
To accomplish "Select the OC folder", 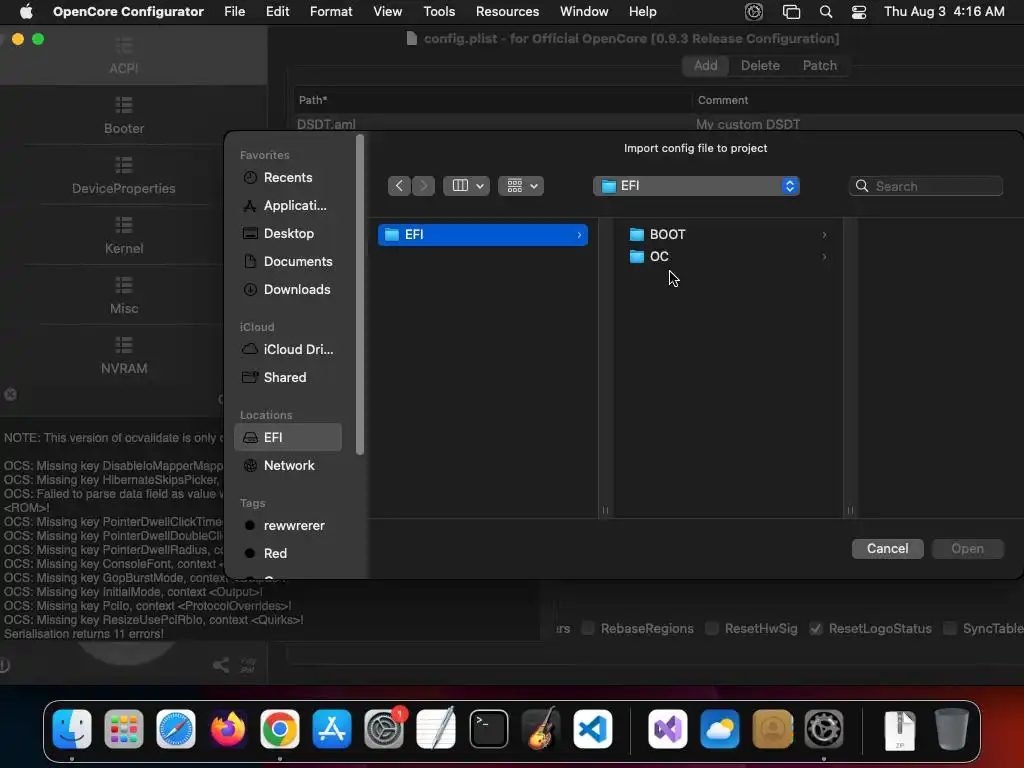I will point(728,257).
